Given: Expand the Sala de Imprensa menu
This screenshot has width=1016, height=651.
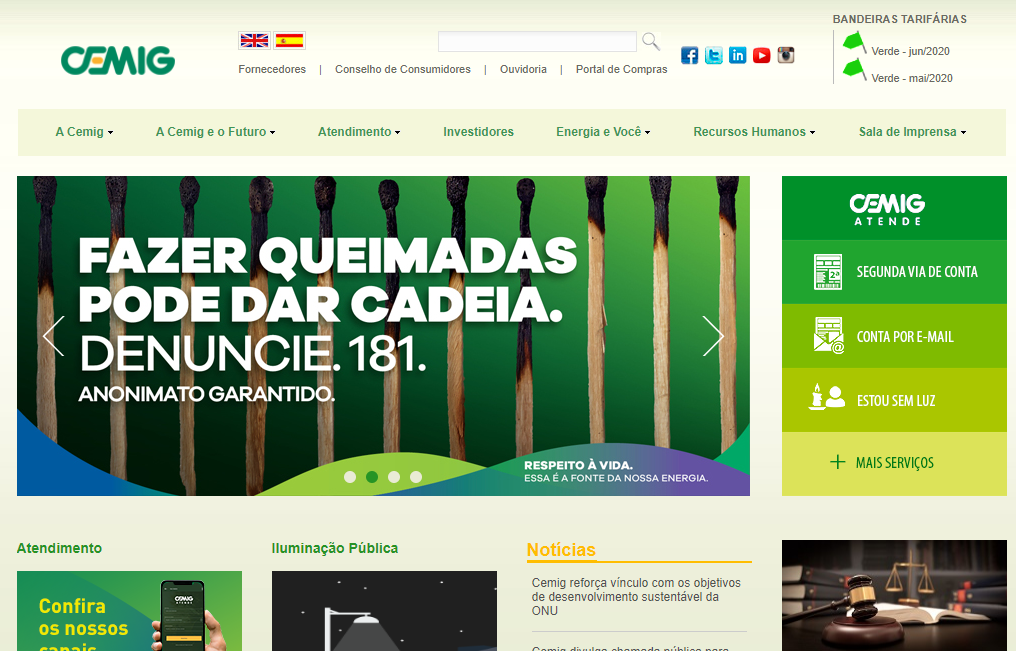Looking at the screenshot, I should coord(912,132).
